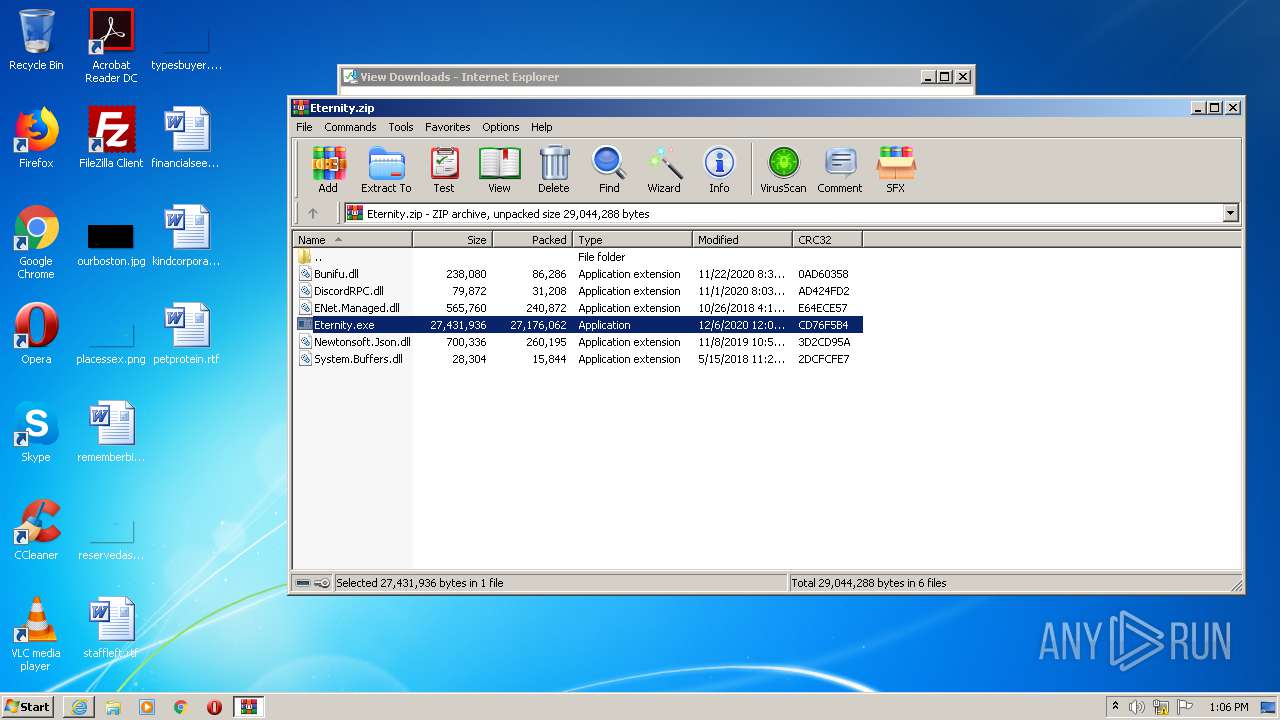Image resolution: width=1280 pixels, height=720 pixels.
Task: Click the Find toolbar icon
Action: coord(609,169)
